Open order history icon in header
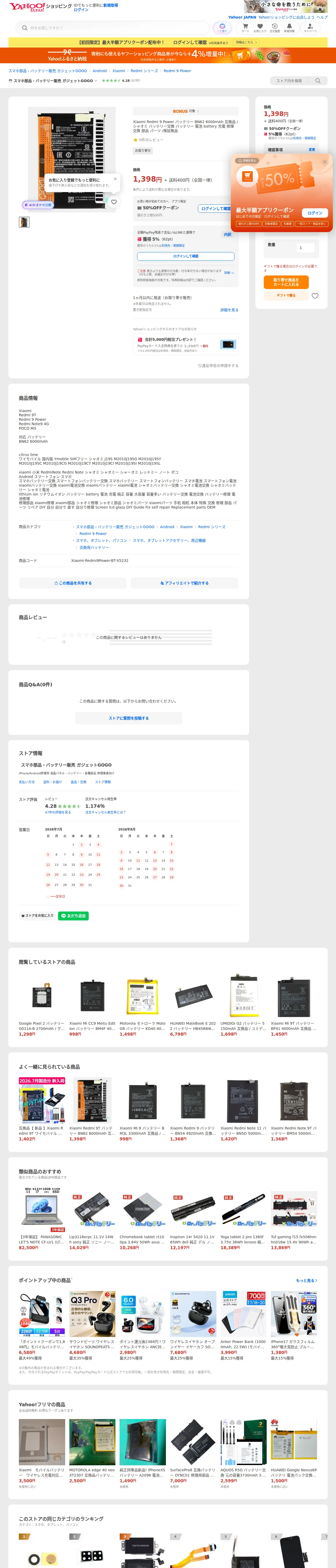The image size is (336, 1568). coord(275,27)
